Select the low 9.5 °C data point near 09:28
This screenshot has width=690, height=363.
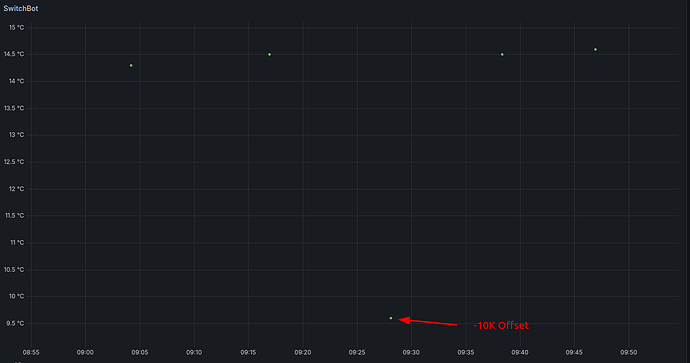[x=391, y=318]
